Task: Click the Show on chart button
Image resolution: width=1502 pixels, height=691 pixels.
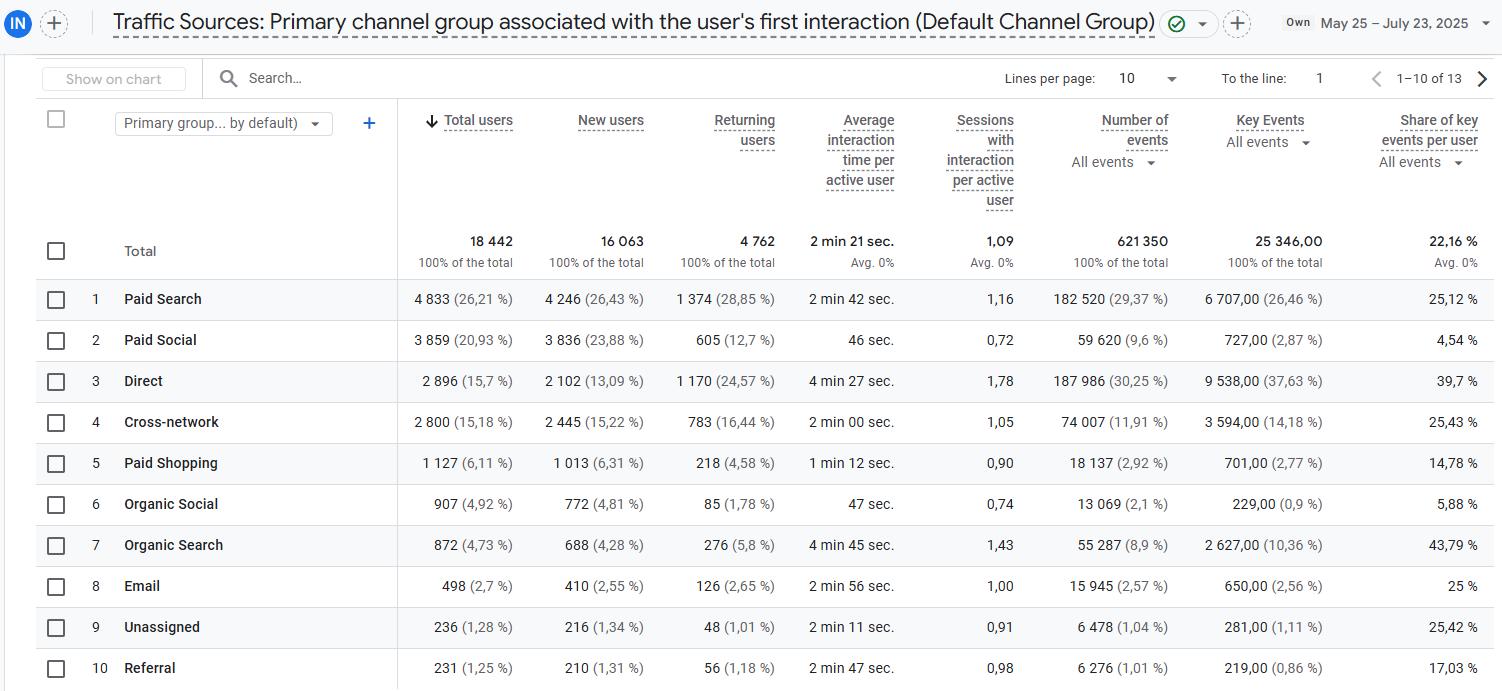Action: point(114,79)
